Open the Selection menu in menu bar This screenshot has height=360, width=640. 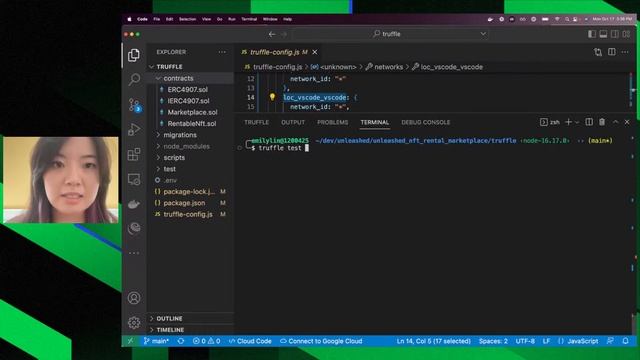coord(187,19)
